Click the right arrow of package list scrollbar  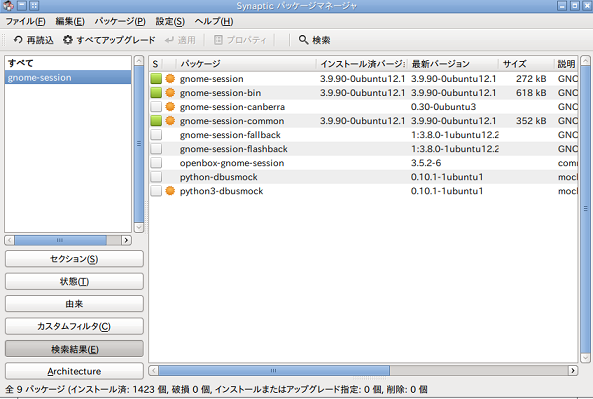point(573,371)
